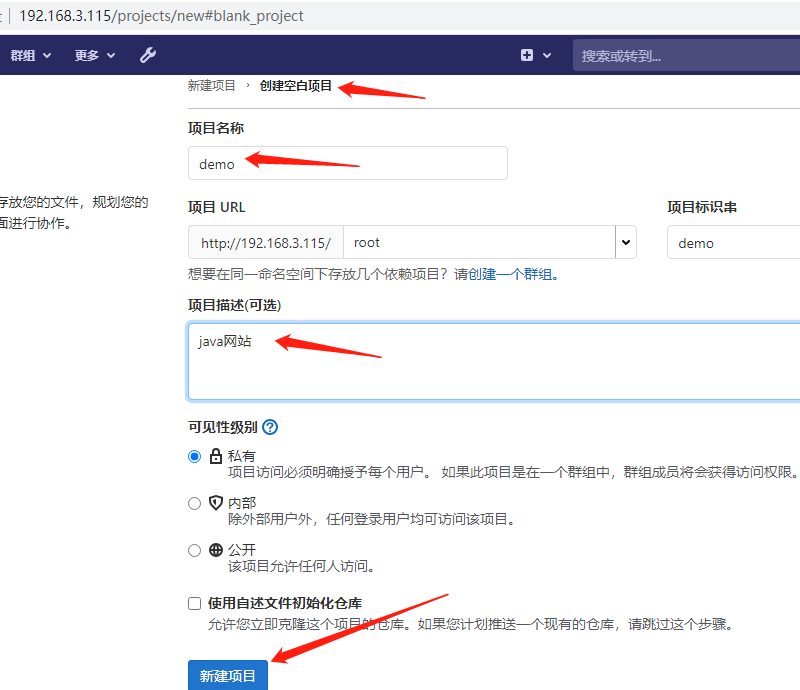Click the browser address bar URL

(161, 16)
